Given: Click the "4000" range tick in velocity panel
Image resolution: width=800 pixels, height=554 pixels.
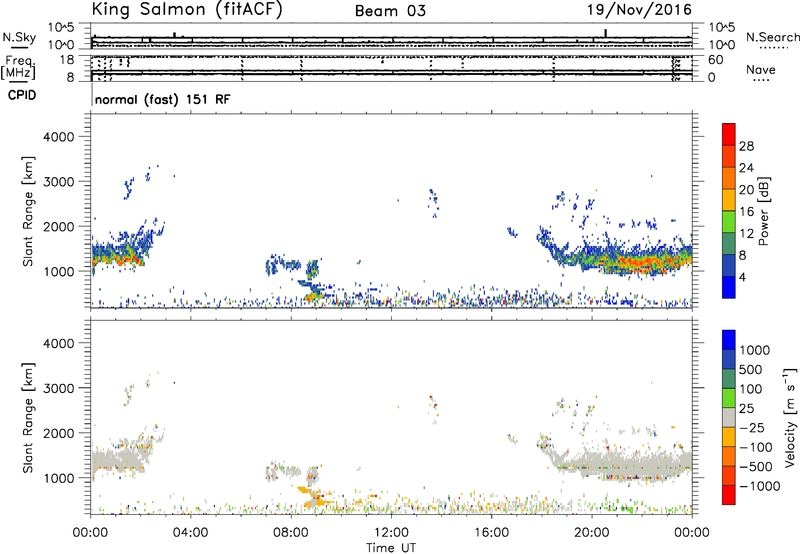Looking at the screenshot, I should (59, 343).
